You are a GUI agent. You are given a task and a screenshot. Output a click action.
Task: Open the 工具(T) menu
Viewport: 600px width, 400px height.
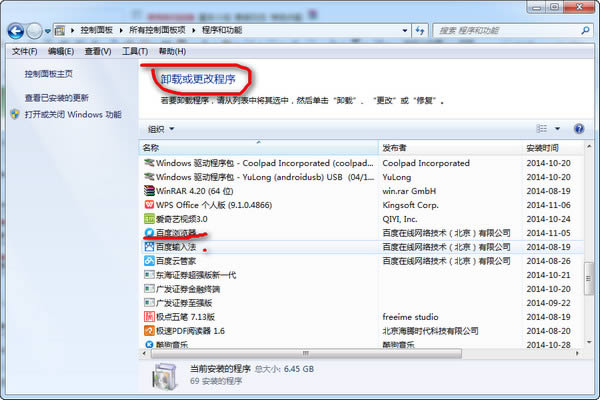tap(135, 51)
